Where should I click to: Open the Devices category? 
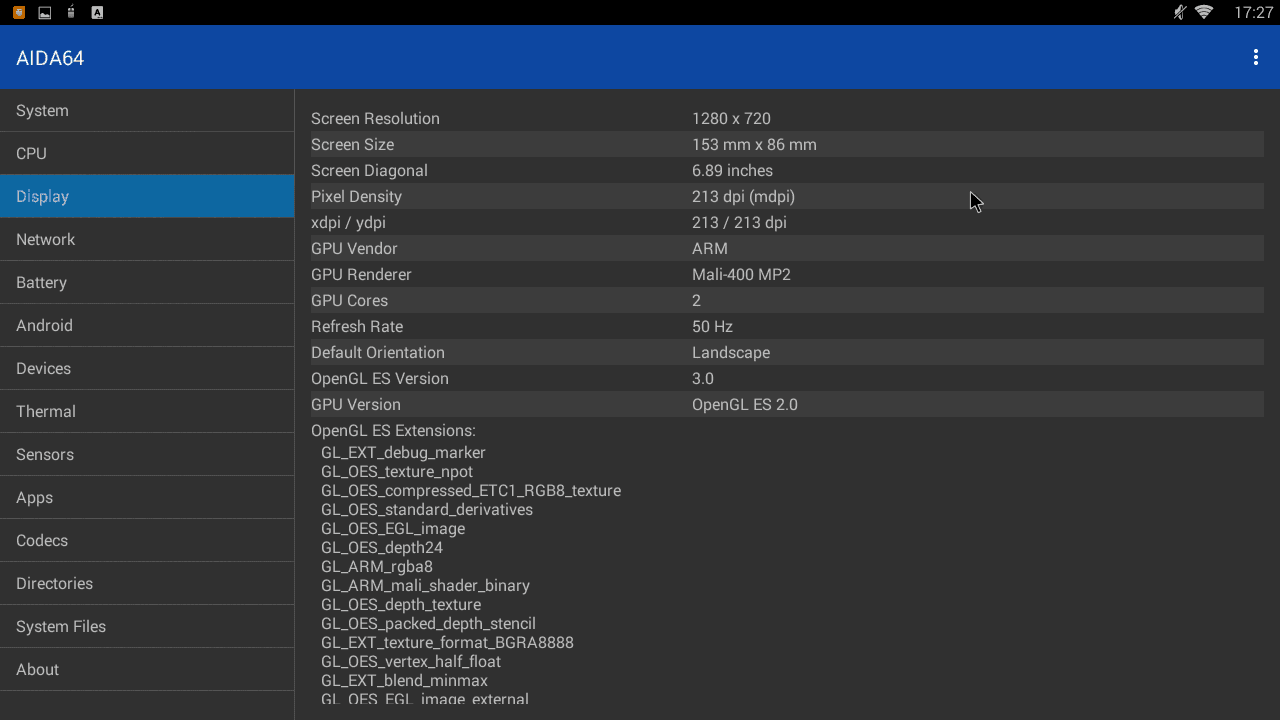pyautogui.click(x=147, y=369)
